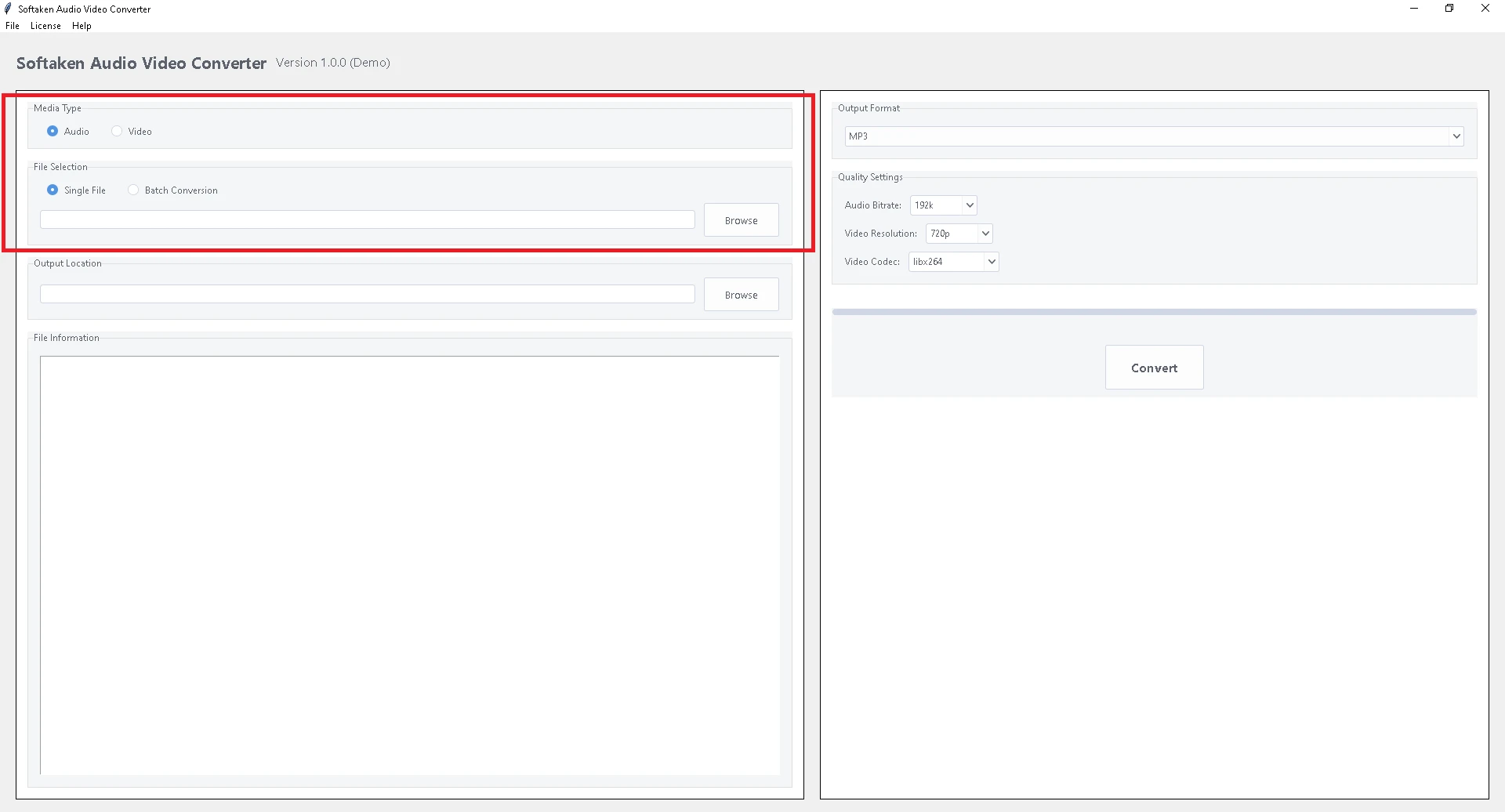Select the Audio media type
The height and width of the screenshot is (812, 1505).
[53, 131]
